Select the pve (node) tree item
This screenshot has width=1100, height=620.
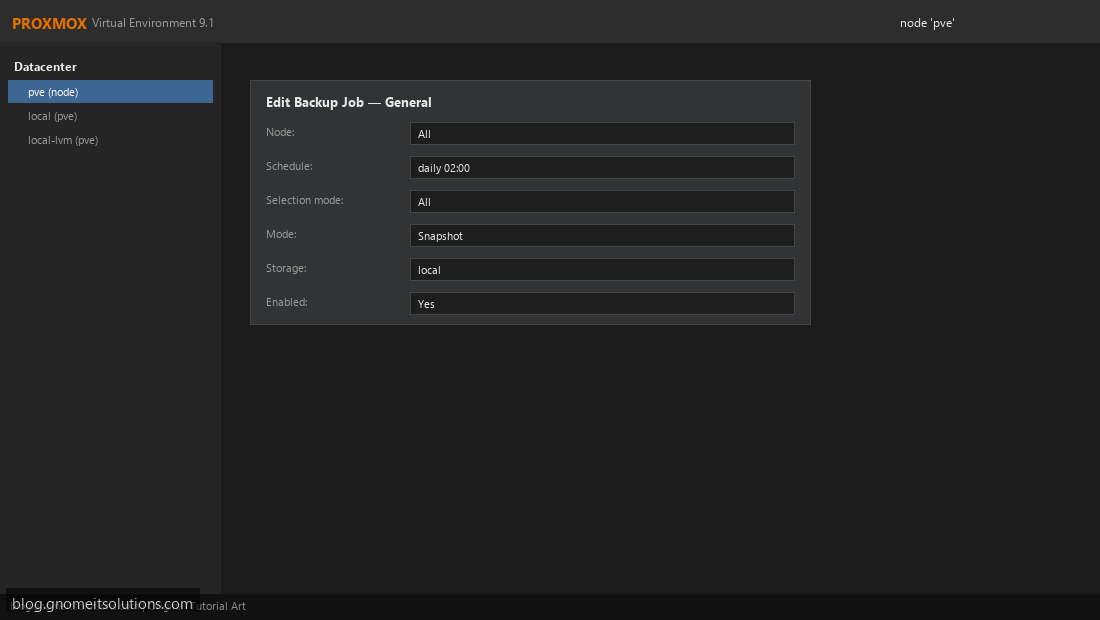(x=110, y=92)
